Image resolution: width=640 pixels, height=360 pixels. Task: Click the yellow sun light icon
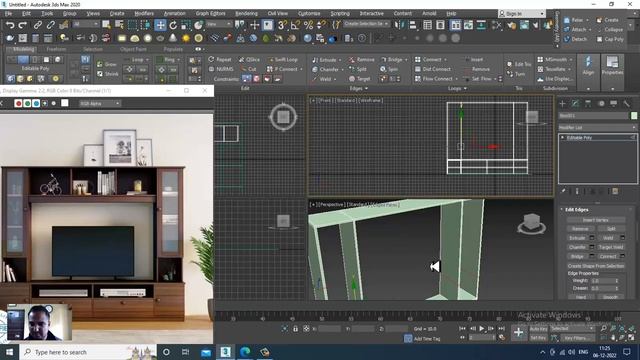[186, 38]
